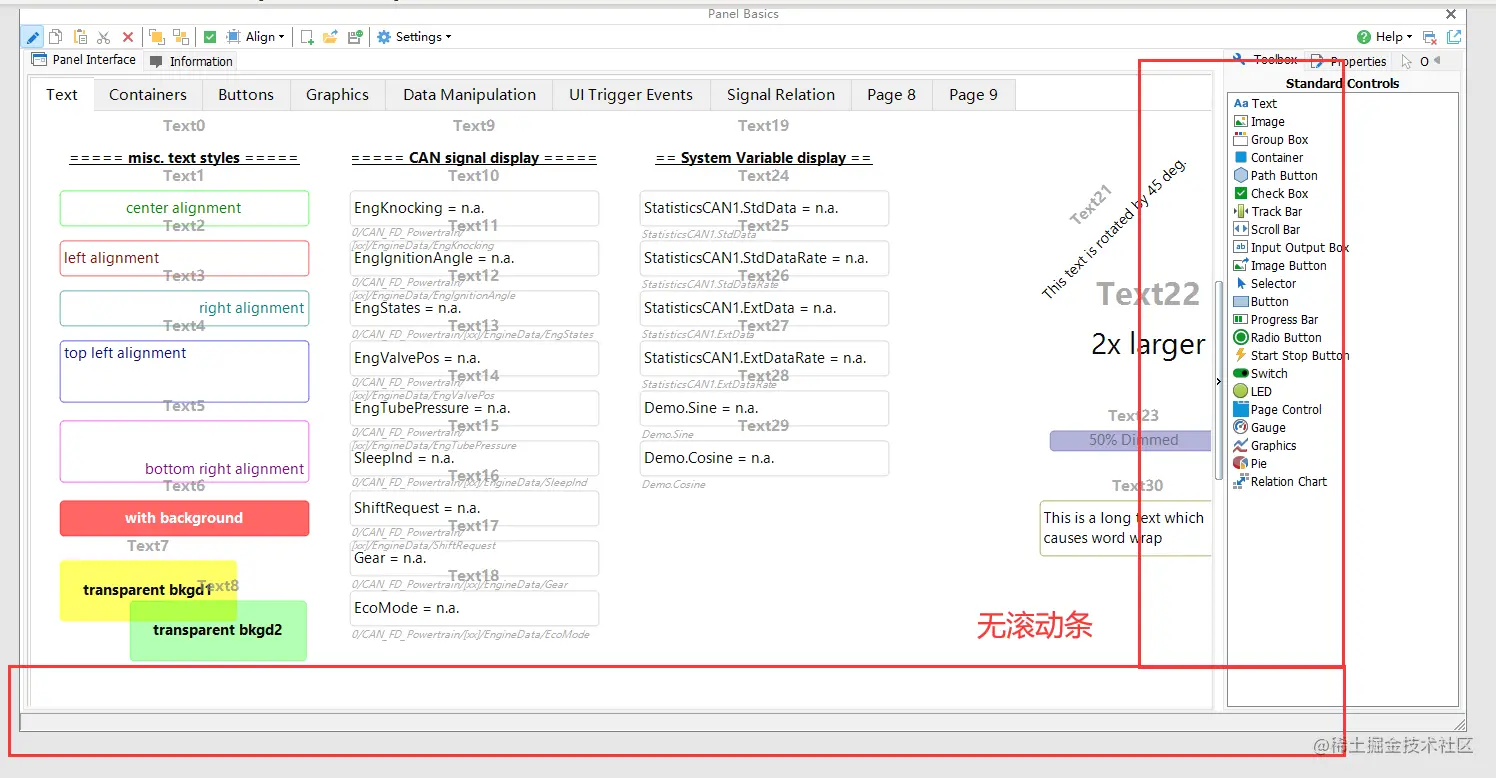This screenshot has height=778, width=1496.
Task: Open the Containers page tab
Action: click(x=148, y=94)
